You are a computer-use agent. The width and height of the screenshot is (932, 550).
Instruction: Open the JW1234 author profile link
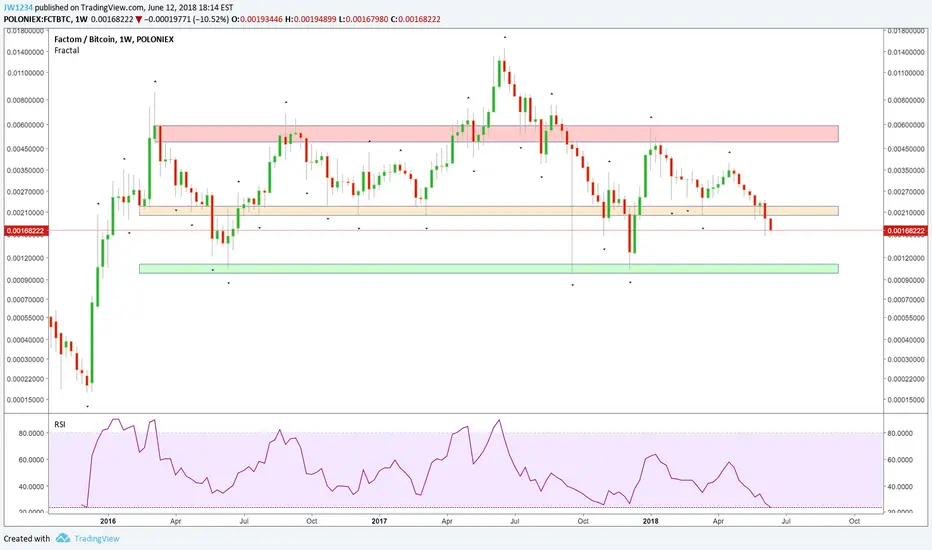coord(18,8)
